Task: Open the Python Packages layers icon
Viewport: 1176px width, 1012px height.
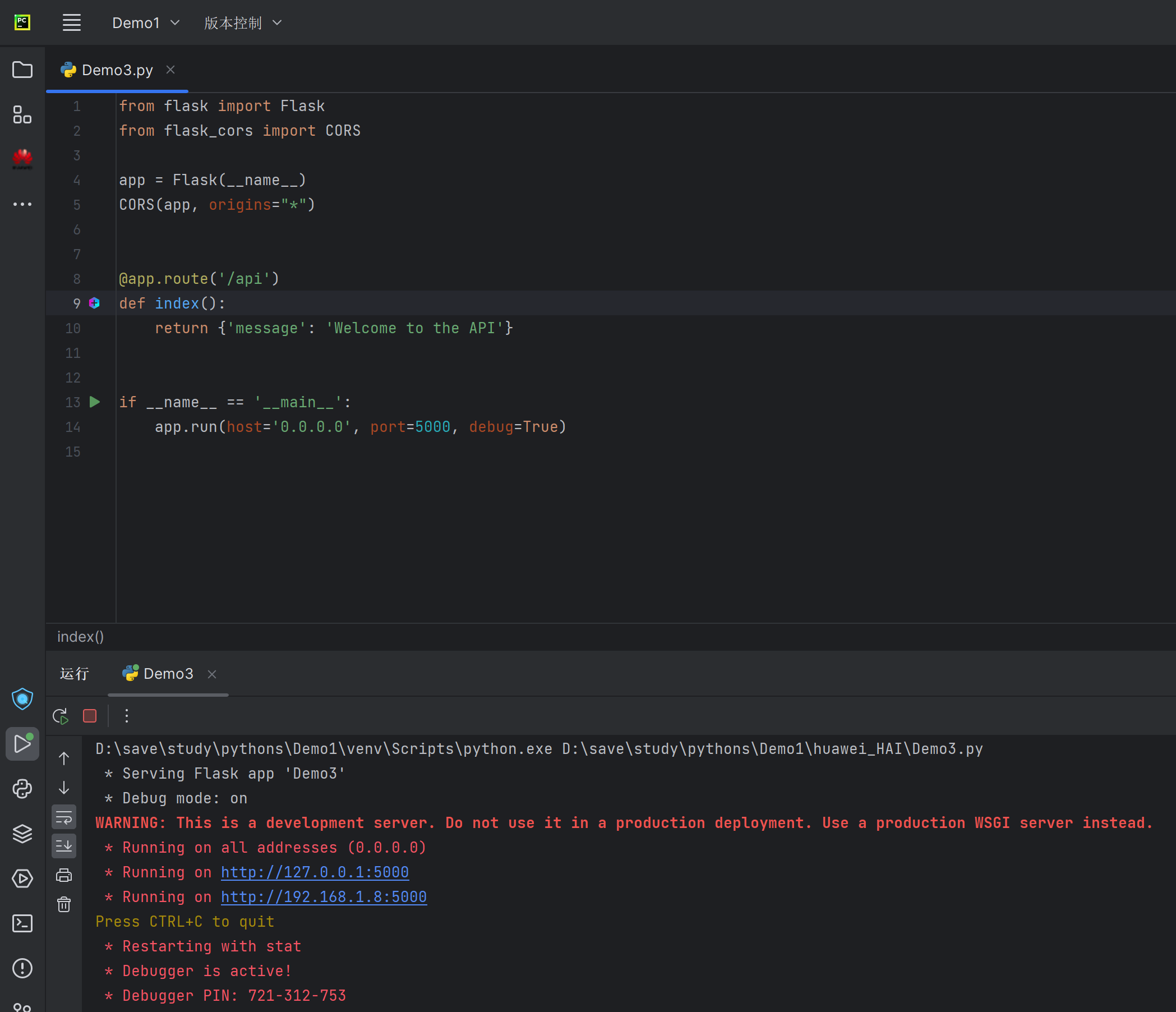Action: [x=22, y=834]
